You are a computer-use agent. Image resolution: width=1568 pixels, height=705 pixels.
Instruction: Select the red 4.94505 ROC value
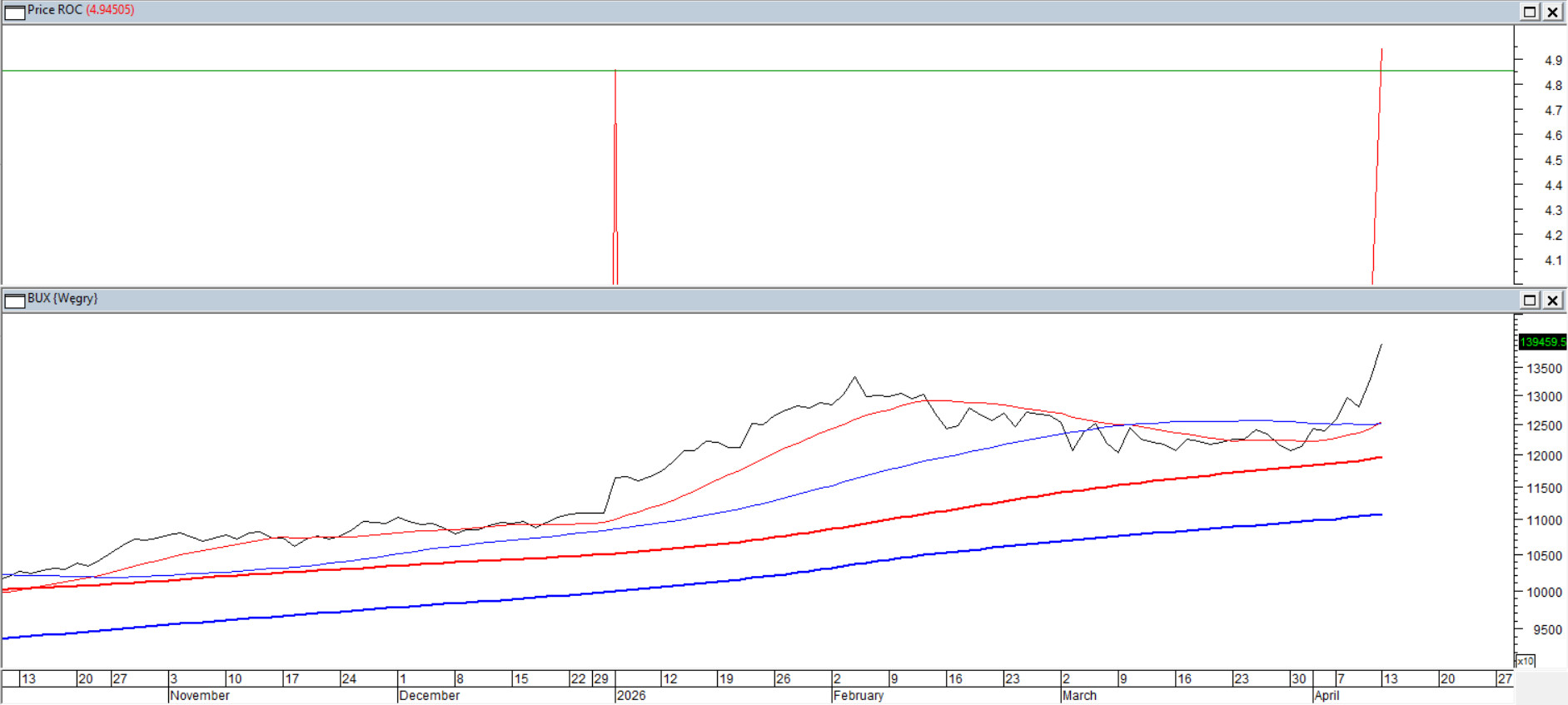click(x=110, y=10)
